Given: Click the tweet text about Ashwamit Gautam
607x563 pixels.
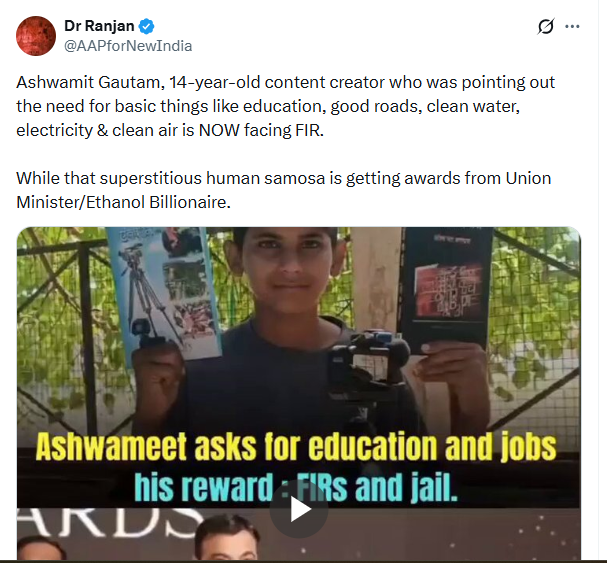Looking at the screenshot, I should click(x=286, y=106).
